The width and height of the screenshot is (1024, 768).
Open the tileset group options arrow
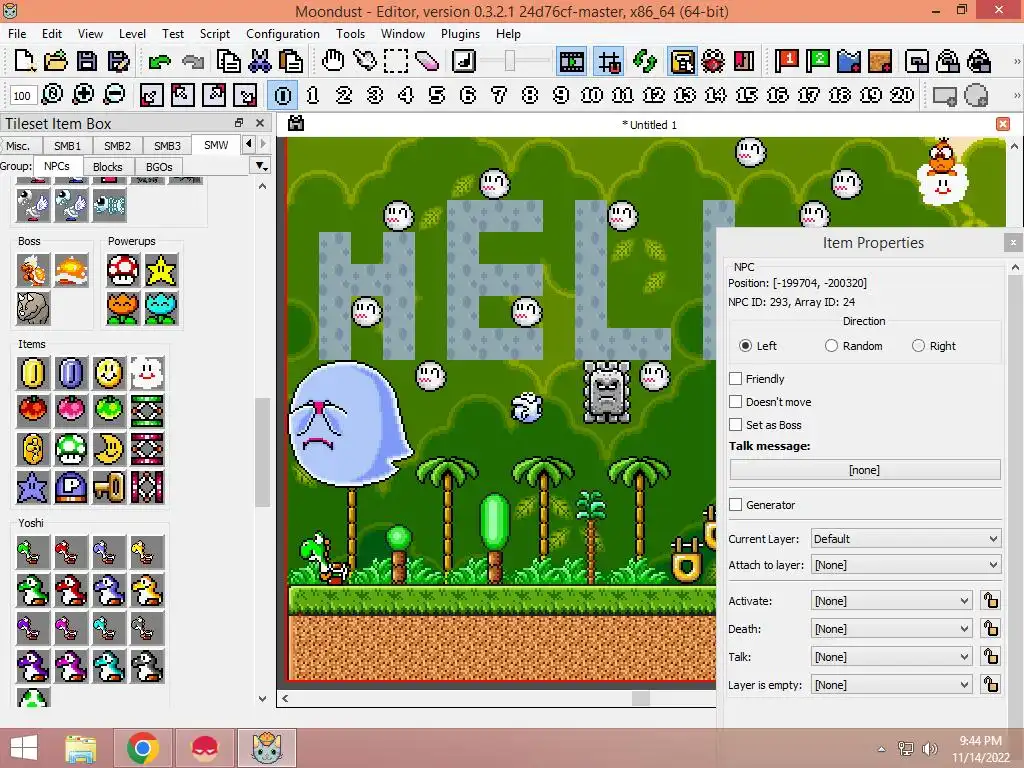(x=261, y=167)
